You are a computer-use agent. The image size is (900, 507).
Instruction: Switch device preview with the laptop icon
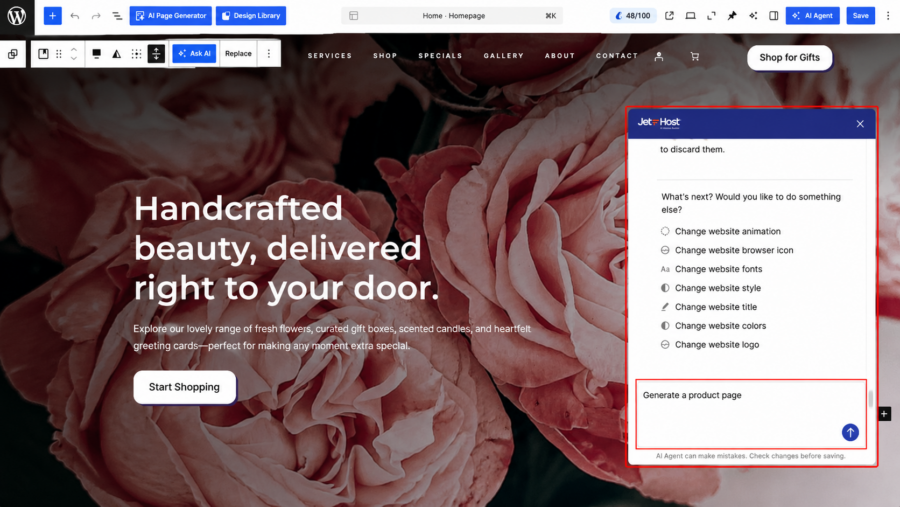coord(690,16)
